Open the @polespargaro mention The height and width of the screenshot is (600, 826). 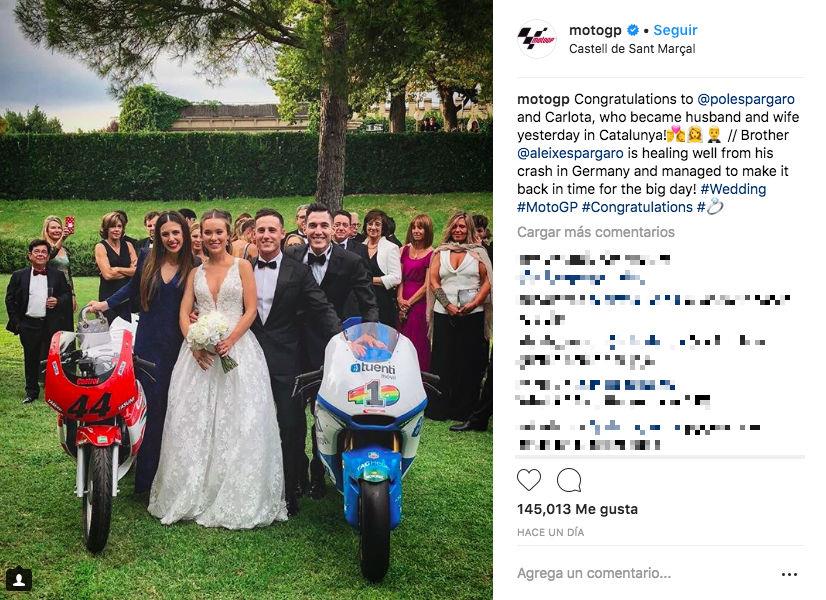pos(746,99)
